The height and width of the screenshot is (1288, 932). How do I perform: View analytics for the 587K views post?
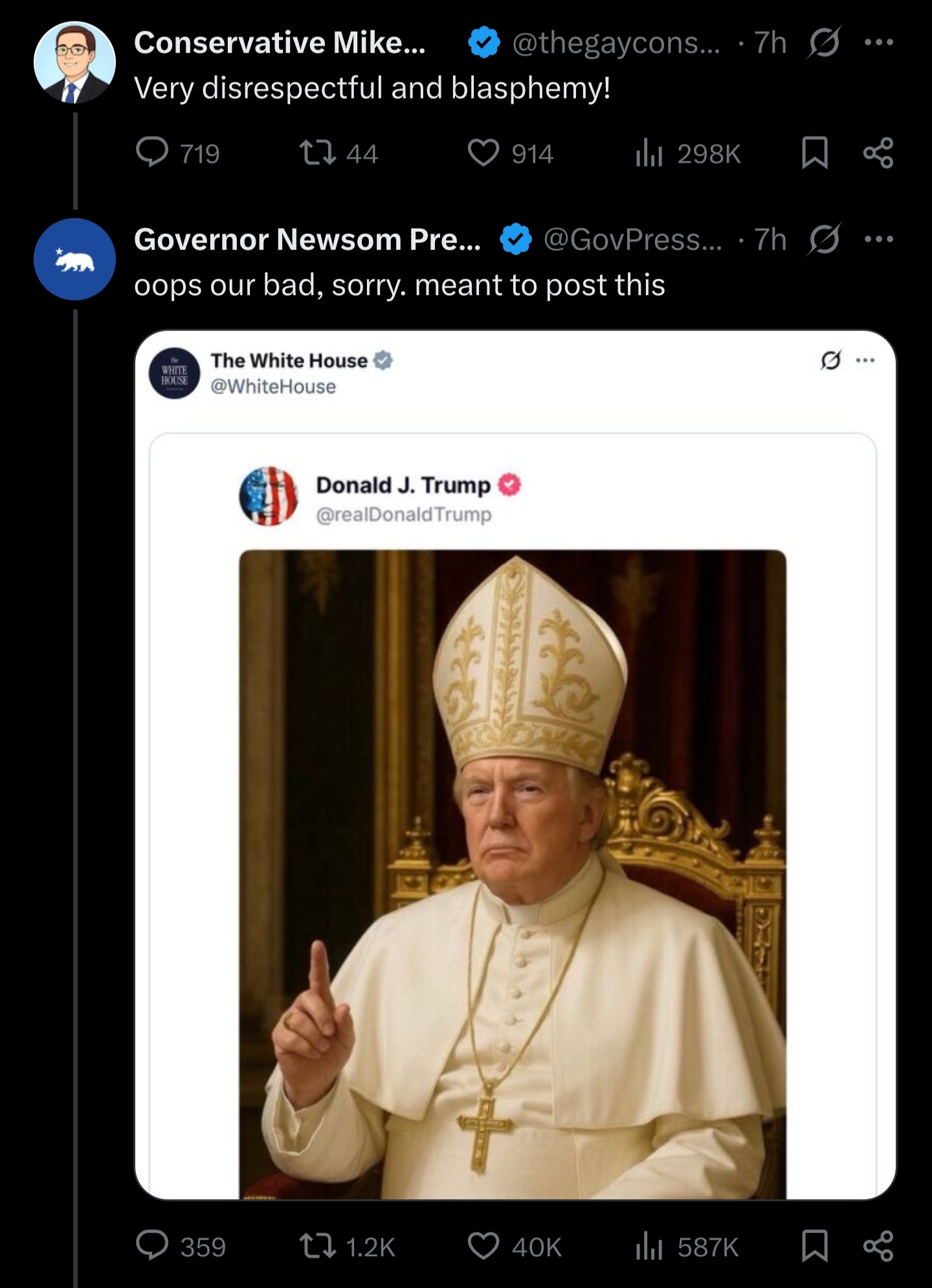pyautogui.click(x=649, y=1246)
